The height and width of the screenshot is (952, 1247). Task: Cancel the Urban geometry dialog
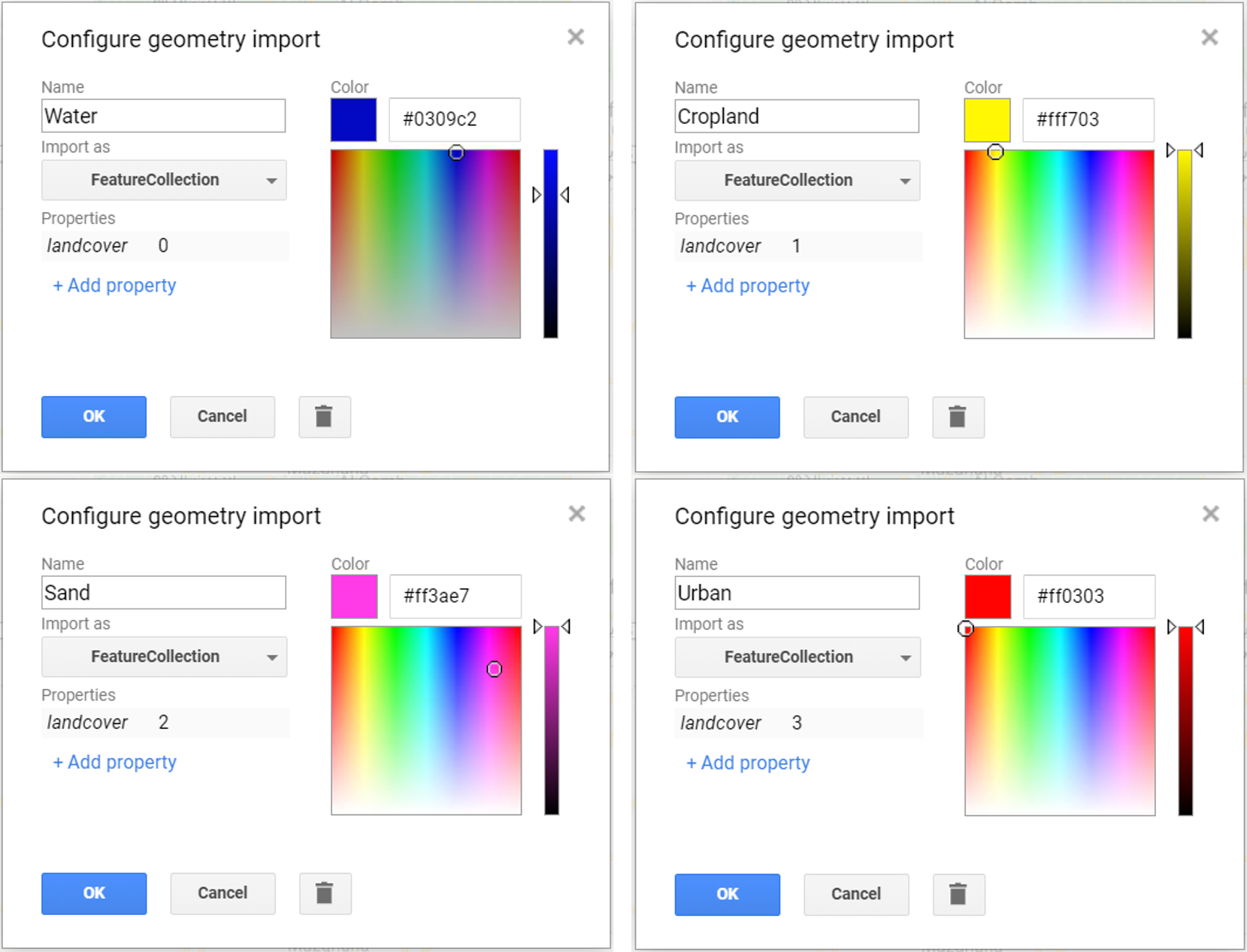856,894
